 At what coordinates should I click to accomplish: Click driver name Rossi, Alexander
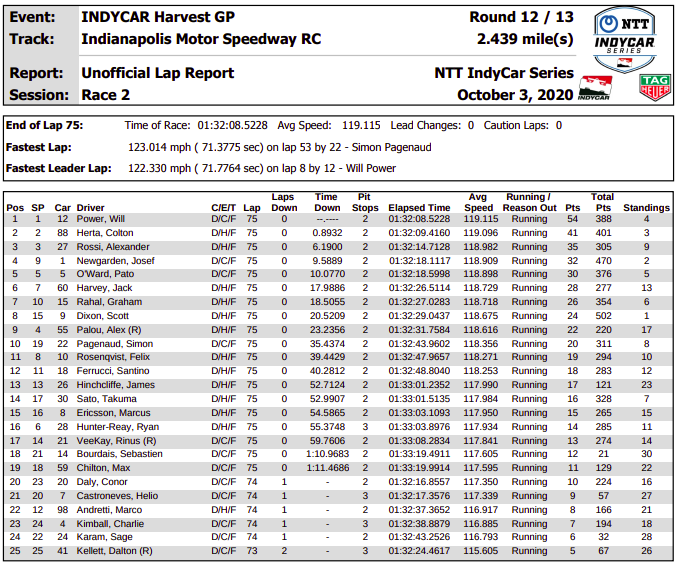point(113,247)
